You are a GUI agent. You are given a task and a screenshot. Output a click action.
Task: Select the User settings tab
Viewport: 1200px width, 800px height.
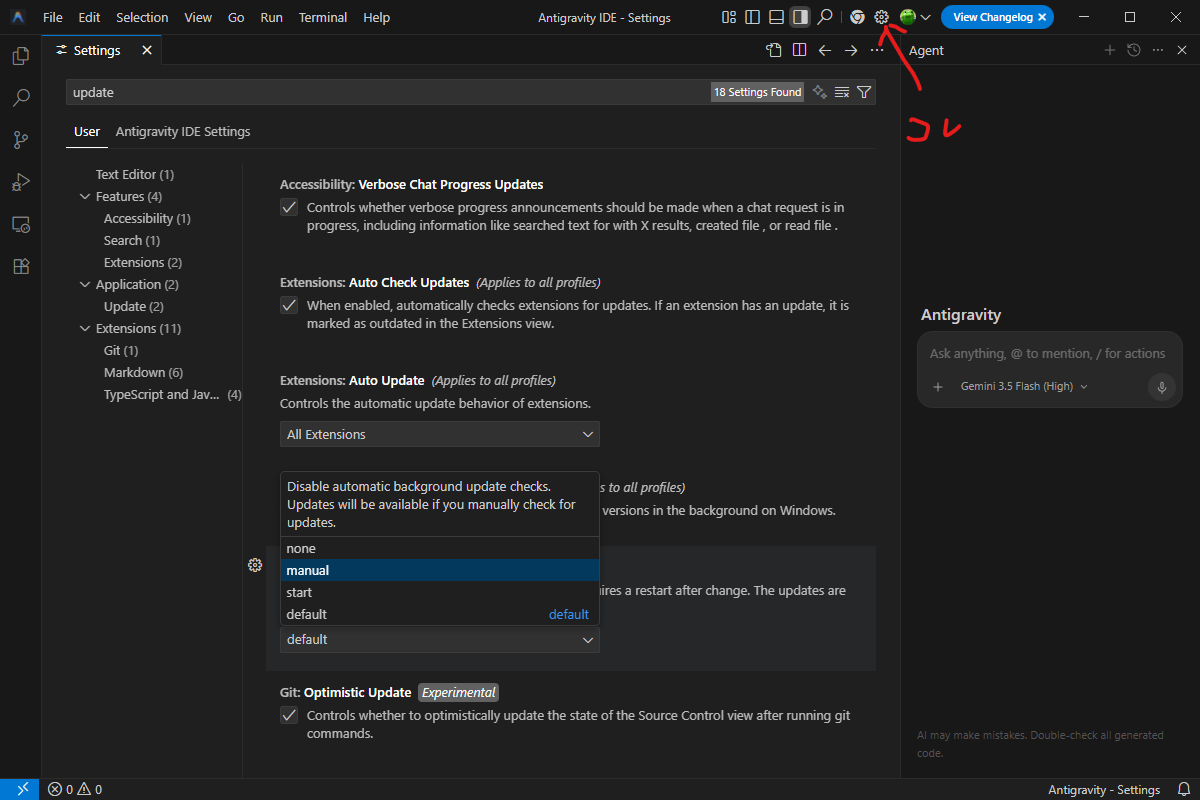click(x=87, y=131)
